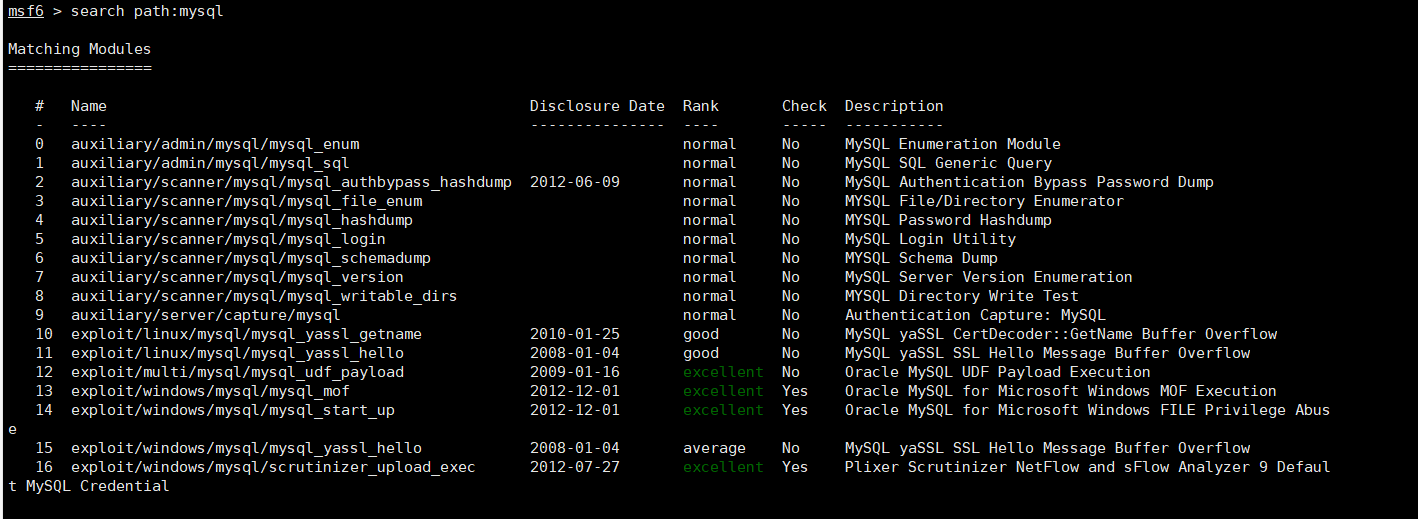Screen dimensions: 1418x519
Task: Click the 'Description' column header
Action: [x=894, y=106]
